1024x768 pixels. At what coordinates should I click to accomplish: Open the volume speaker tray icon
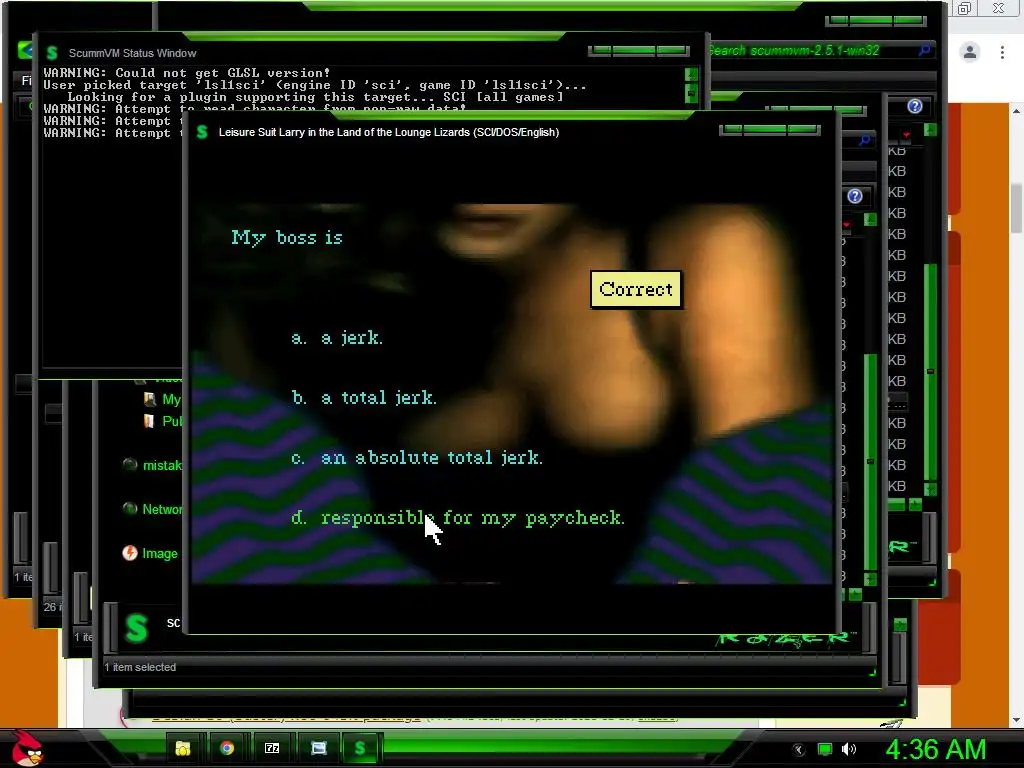(849, 750)
